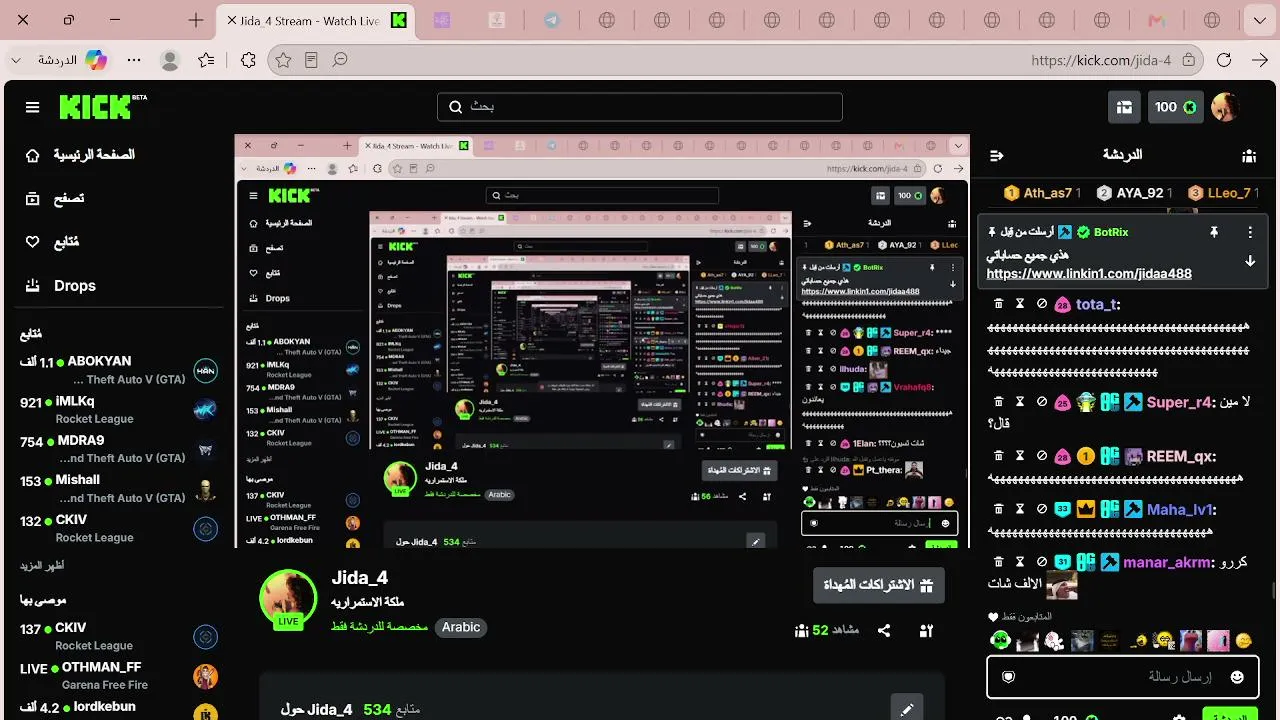
Task: Open chat settings gear icon
Action: pos(1179,717)
